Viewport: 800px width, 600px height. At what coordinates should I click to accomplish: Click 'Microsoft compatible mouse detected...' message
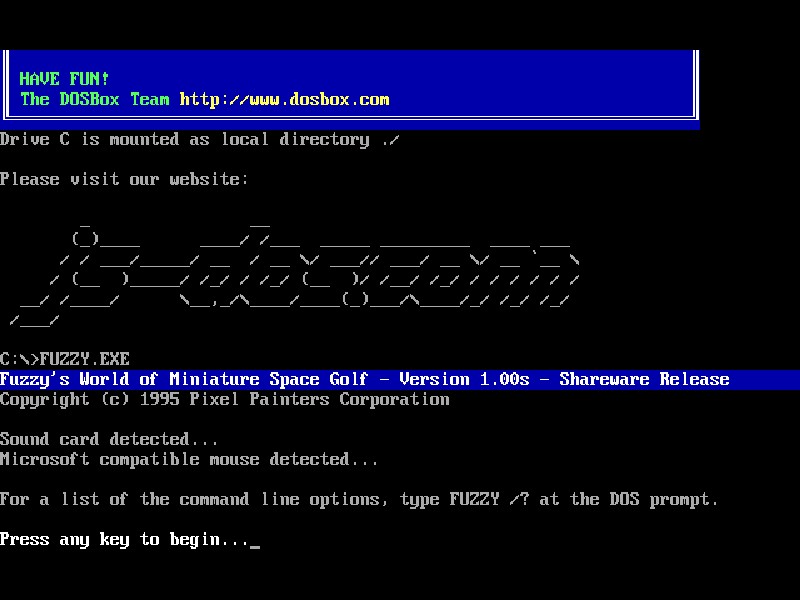coord(189,459)
